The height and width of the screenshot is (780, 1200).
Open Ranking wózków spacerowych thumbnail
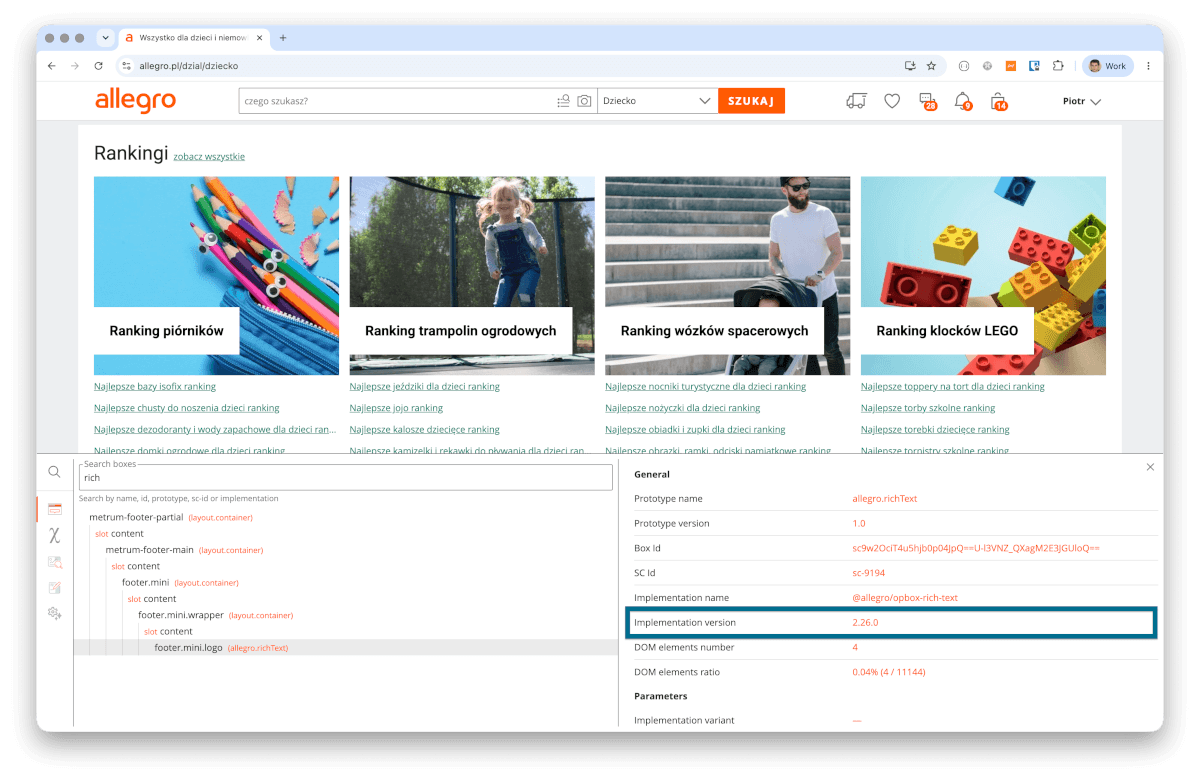pos(727,276)
